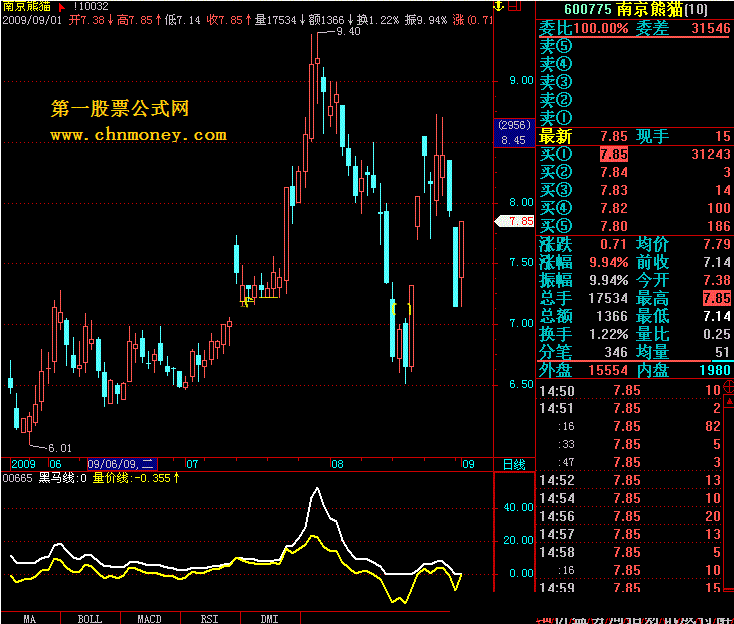Click the 14:58 trade row
The image size is (734, 624).
pyautogui.click(x=630, y=552)
